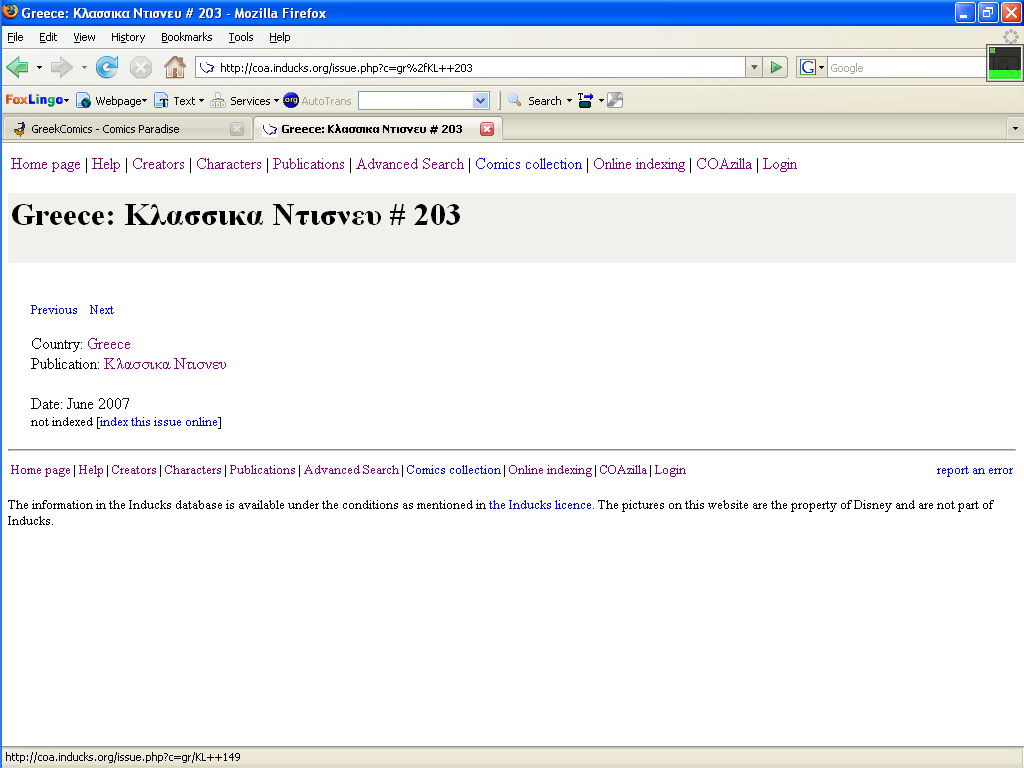Click the Stop loading icon
The width and height of the screenshot is (1024, 768).
point(140,67)
